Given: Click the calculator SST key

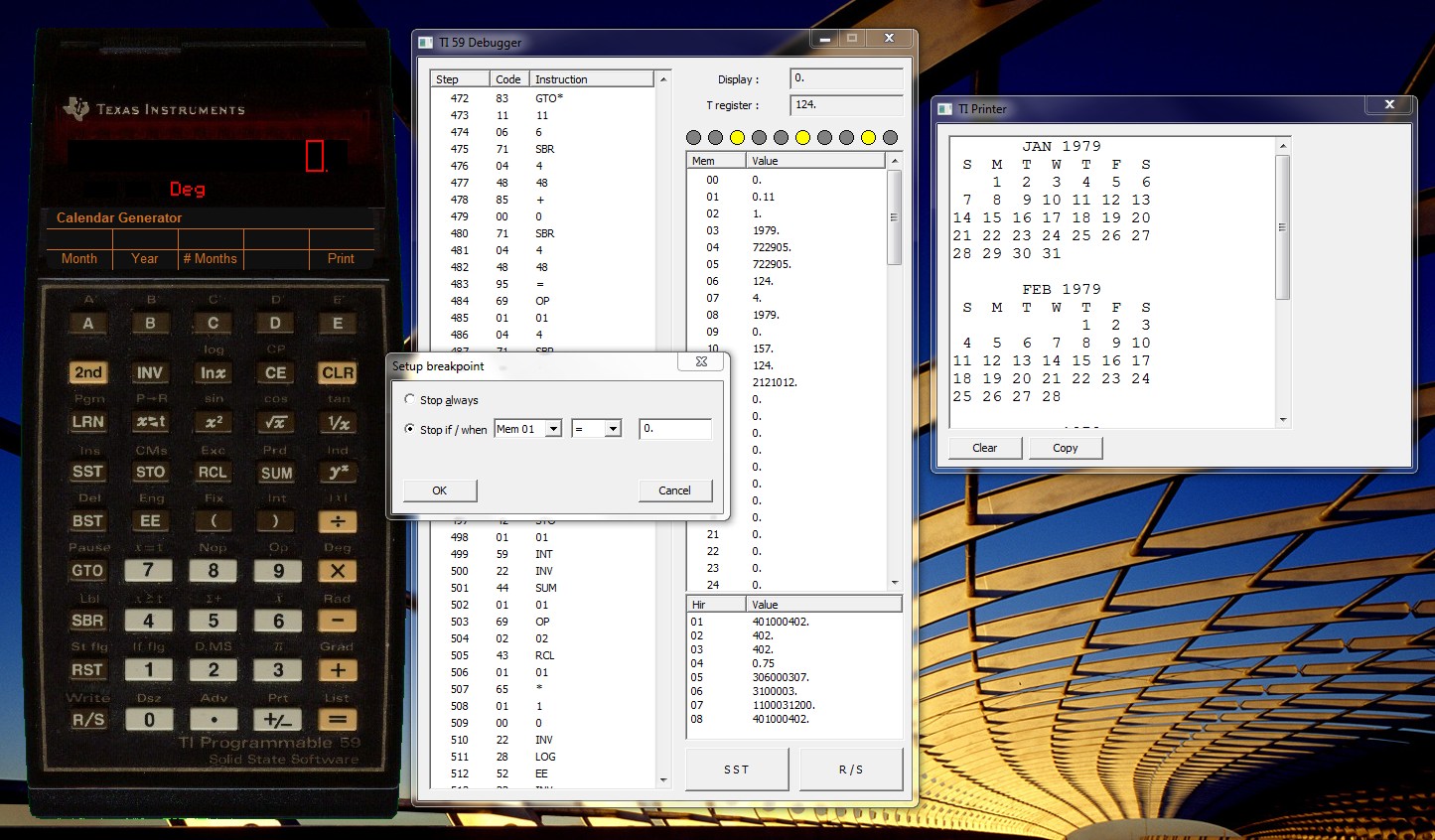Looking at the screenshot, I should coord(87,472).
